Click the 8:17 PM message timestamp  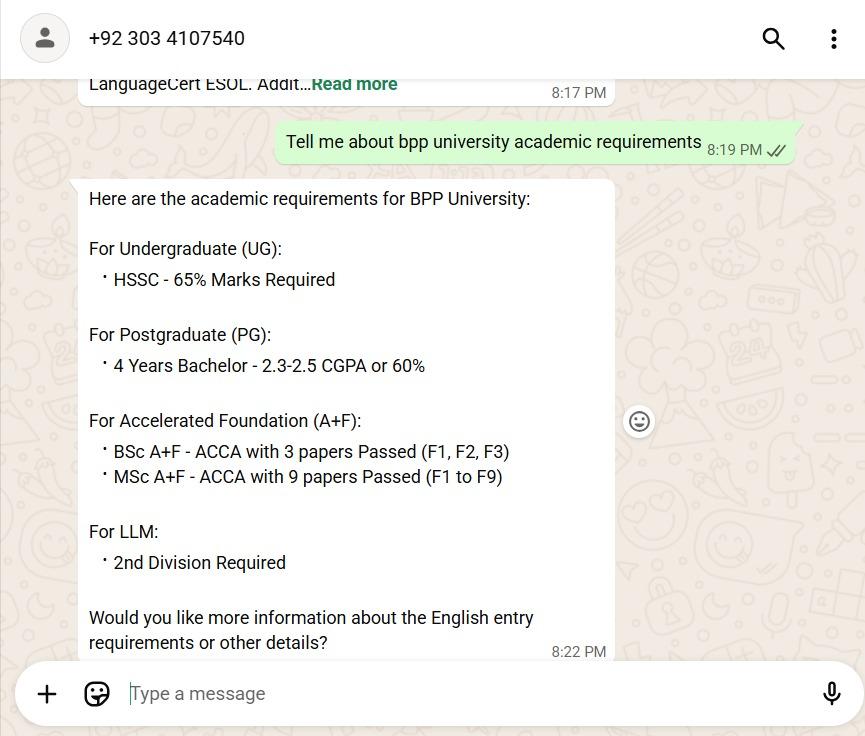click(x=578, y=92)
